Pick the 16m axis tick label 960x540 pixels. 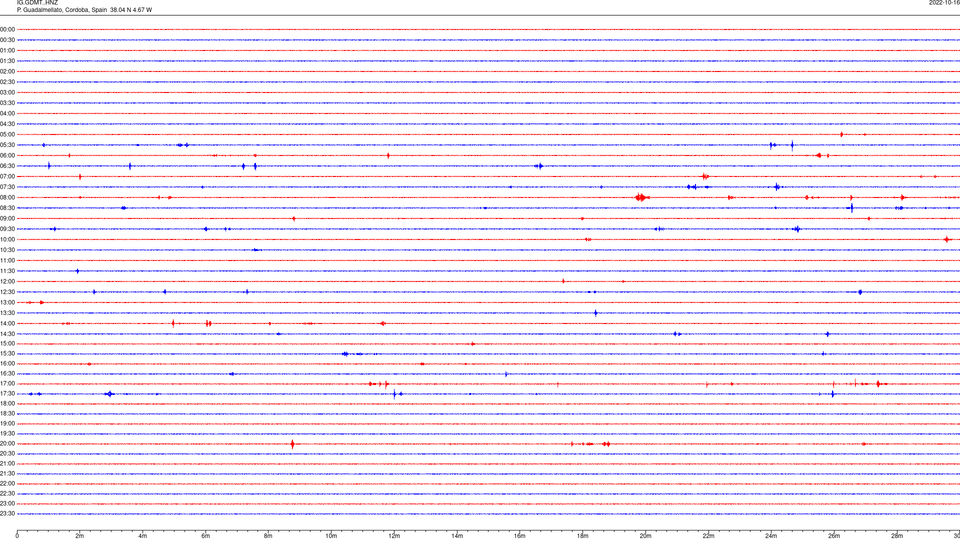coord(520,536)
